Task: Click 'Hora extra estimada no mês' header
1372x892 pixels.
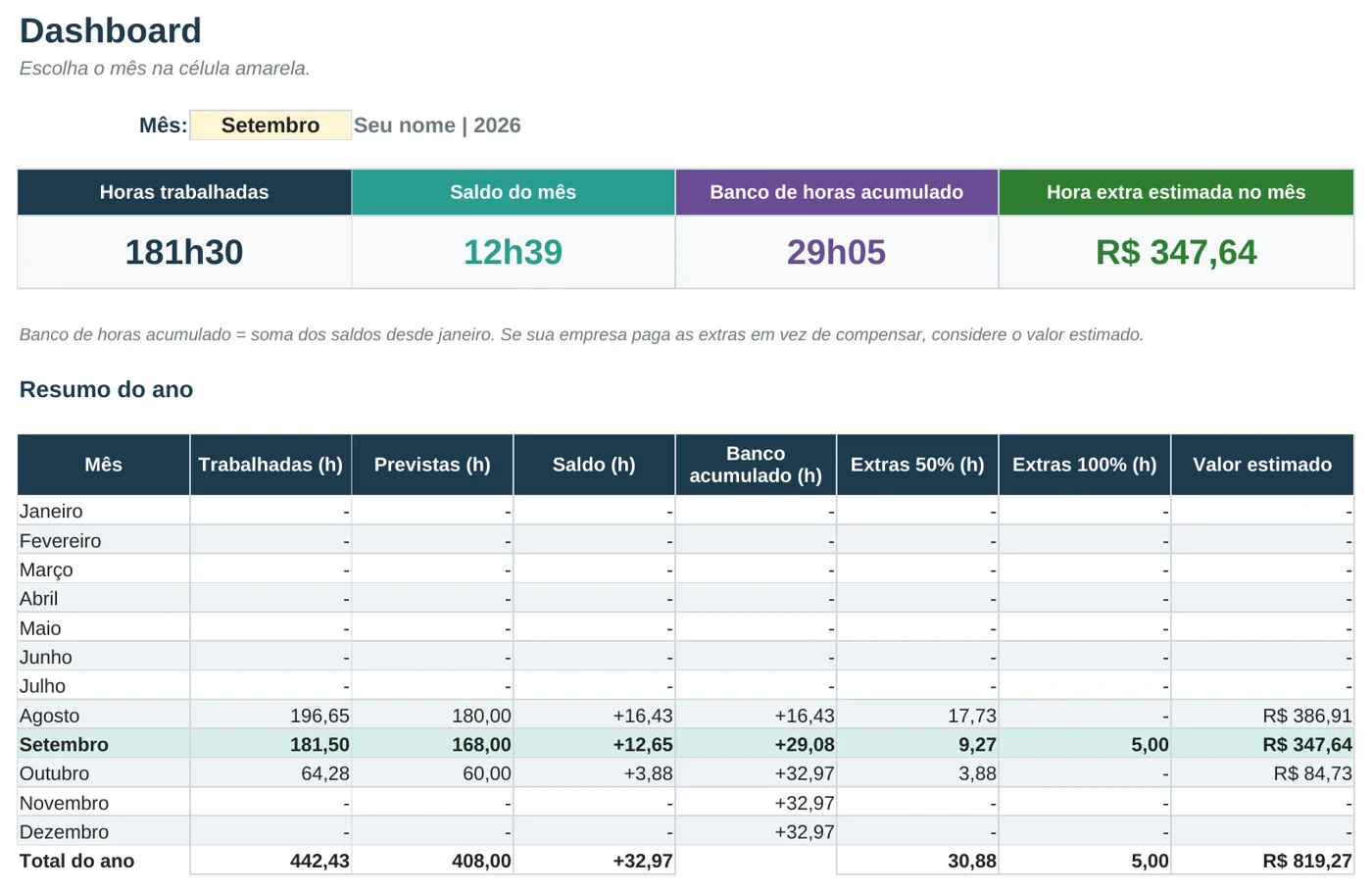Action: point(1176,192)
